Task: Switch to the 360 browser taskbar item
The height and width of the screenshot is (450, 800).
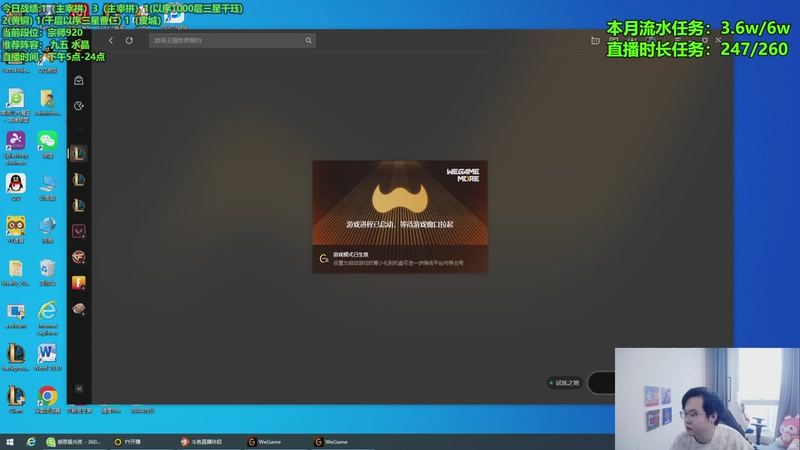Action: pos(74,442)
